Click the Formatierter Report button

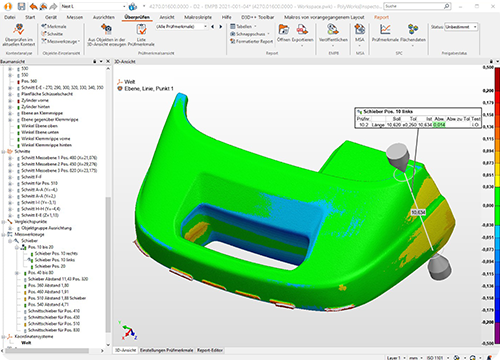tap(251, 41)
